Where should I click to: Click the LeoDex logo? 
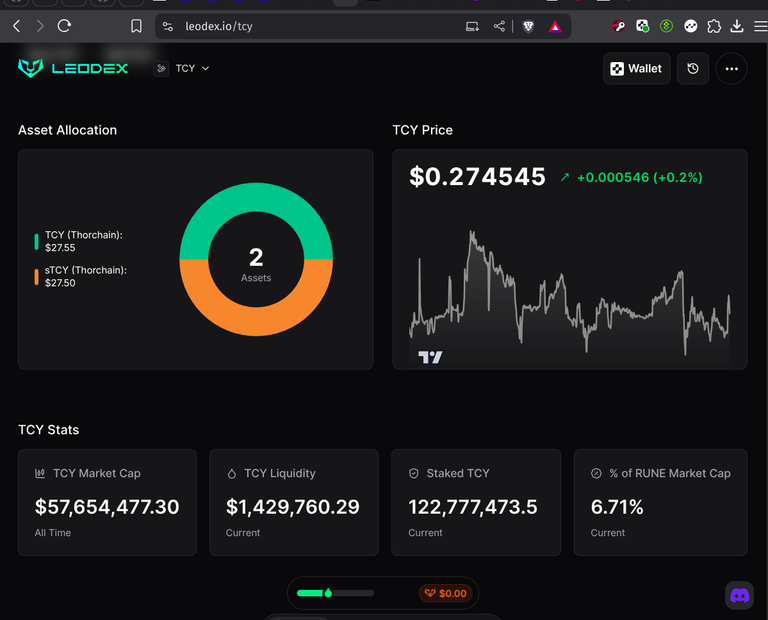pyautogui.click(x=73, y=68)
